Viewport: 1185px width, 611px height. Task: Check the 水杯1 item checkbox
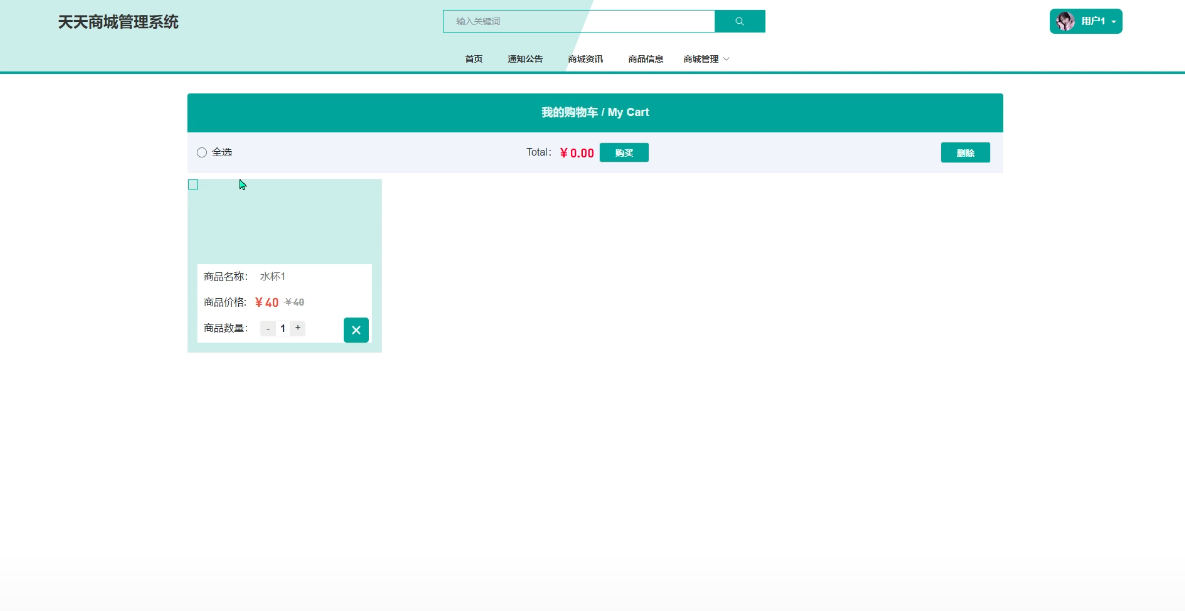coord(193,185)
